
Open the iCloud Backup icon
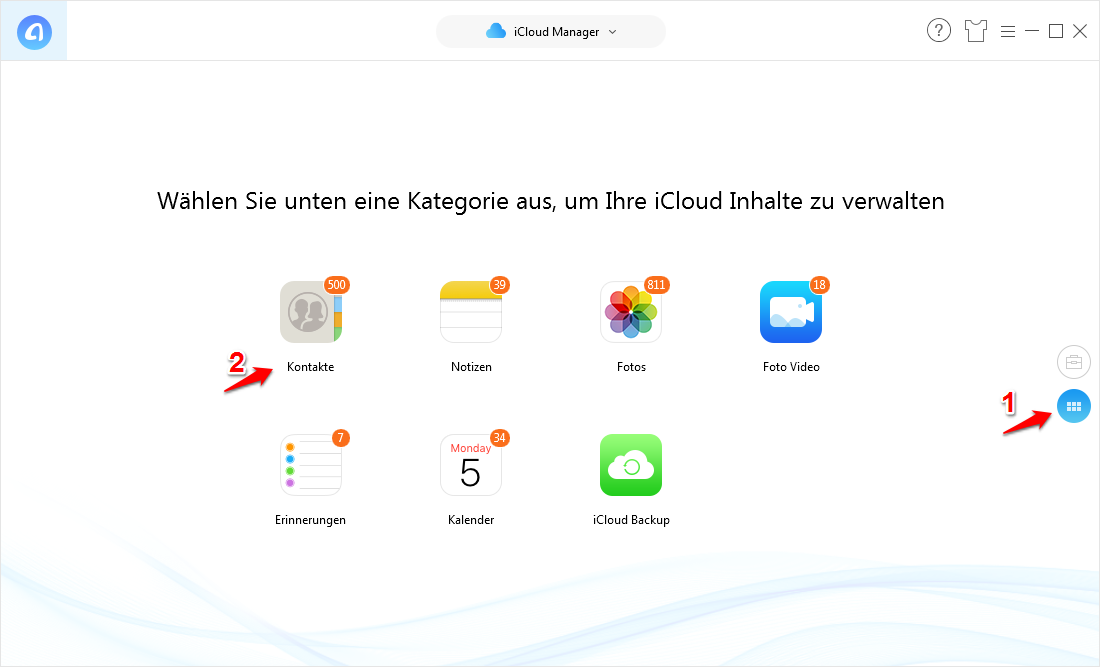pyautogui.click(x=631, y=465)
